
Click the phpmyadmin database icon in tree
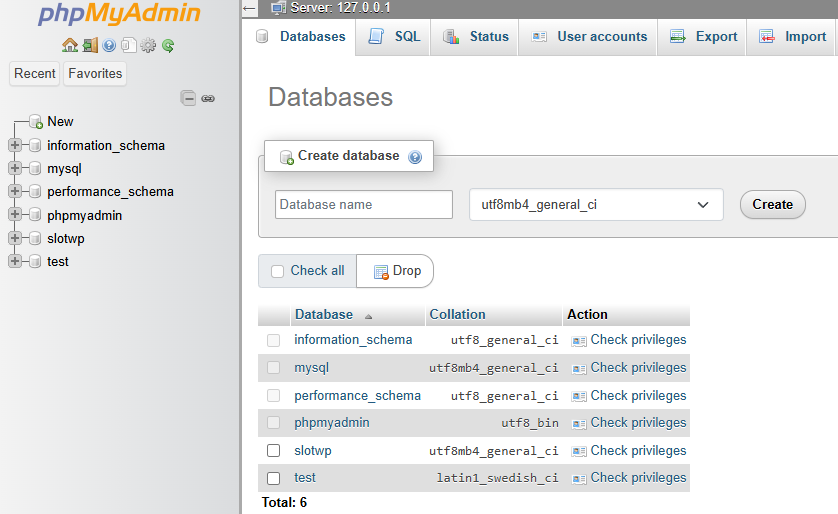point(35,215)
